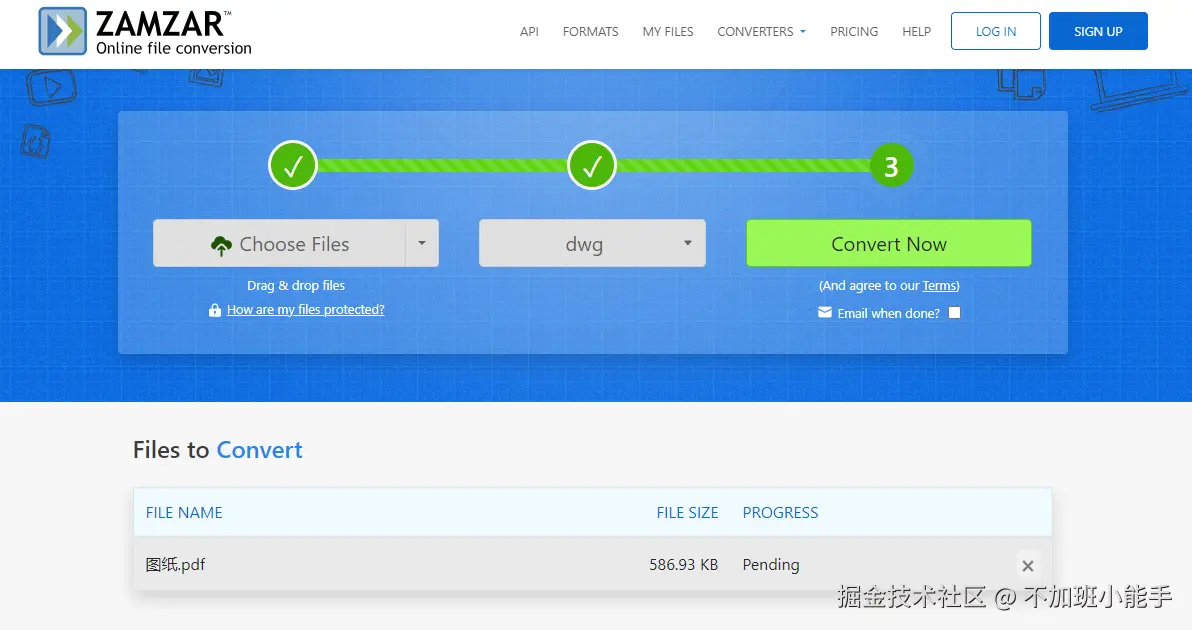This screenshot has width=1192, height=630.
Task: Click the 图纸.pdf file name
Action: pyautogui.click(x=175, y=565)
